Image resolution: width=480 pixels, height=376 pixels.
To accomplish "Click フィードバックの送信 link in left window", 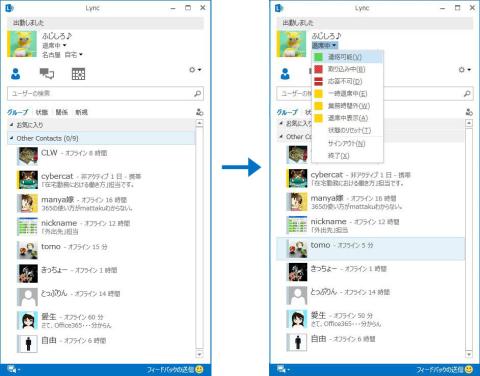I will coord(170,369).
